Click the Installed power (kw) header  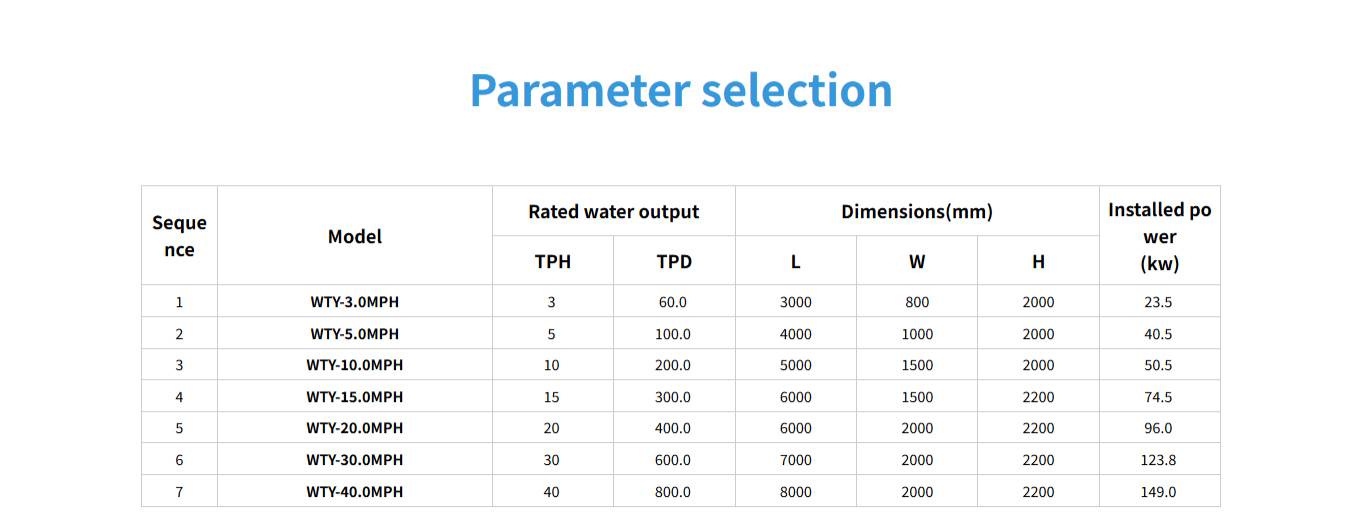coord(1160,237)
